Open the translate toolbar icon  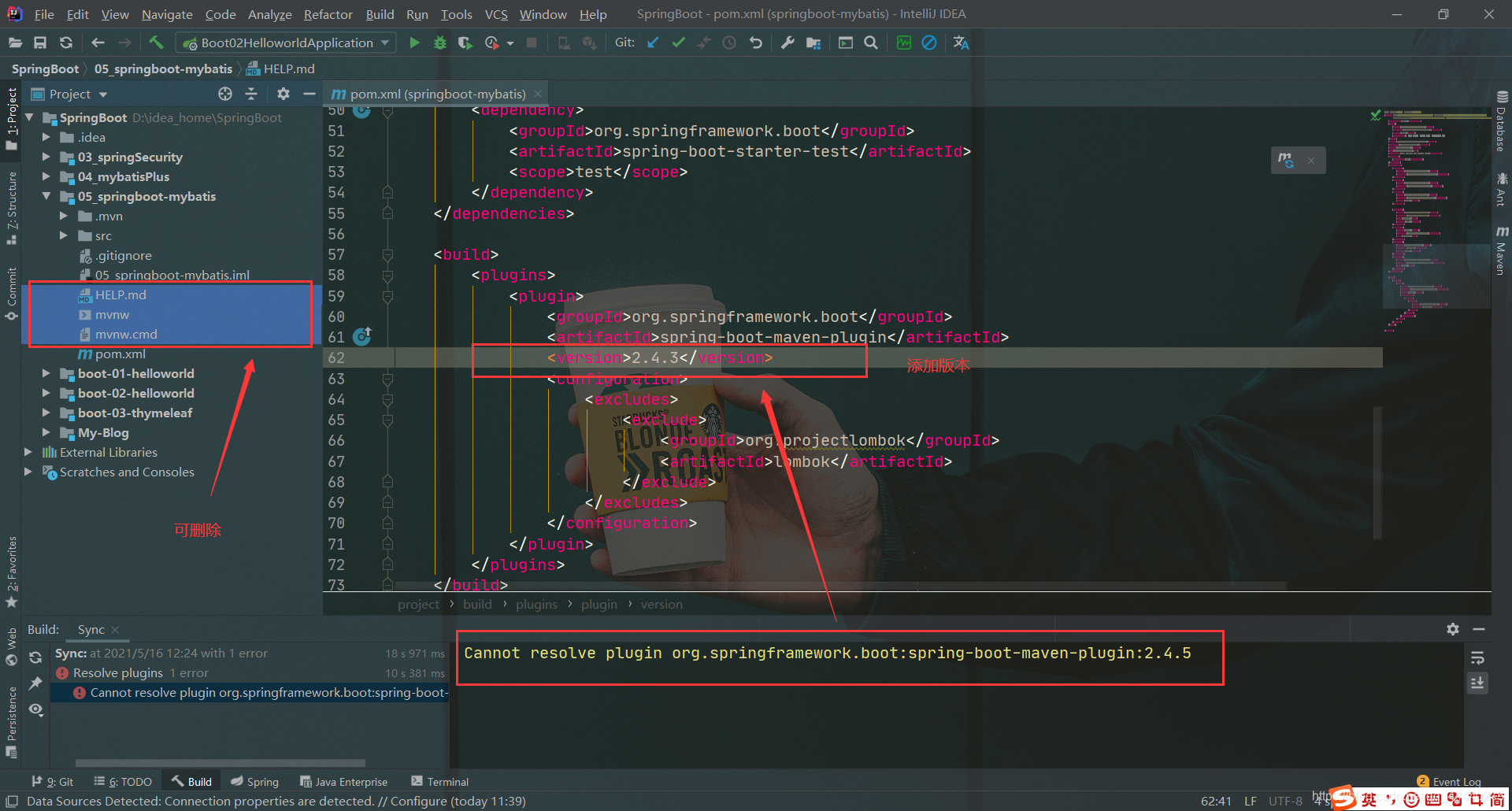click(961, 43)
